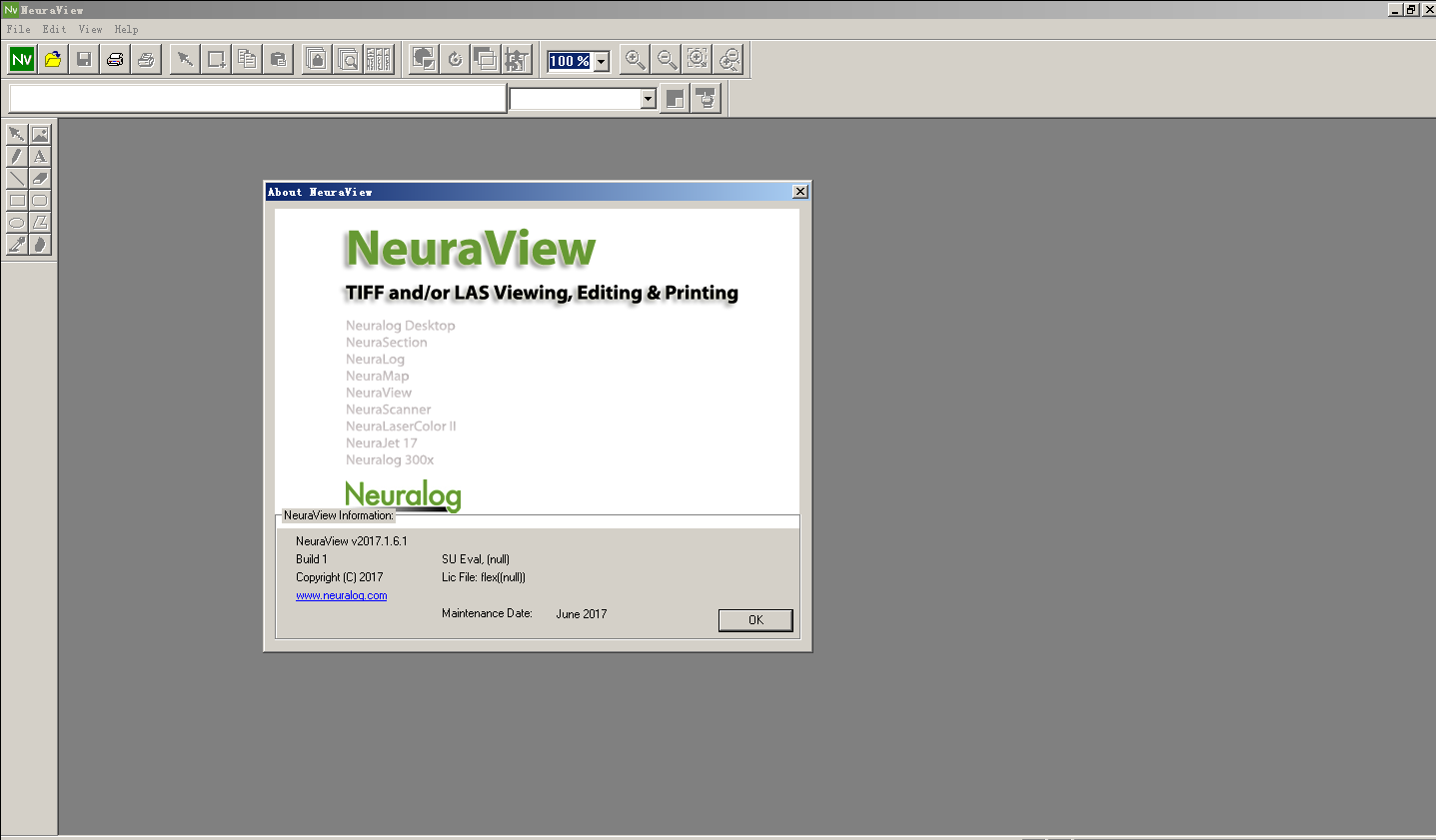
Task: Select the insert image tool in palette
Action: pyautogui.click(x=40, y=134)
